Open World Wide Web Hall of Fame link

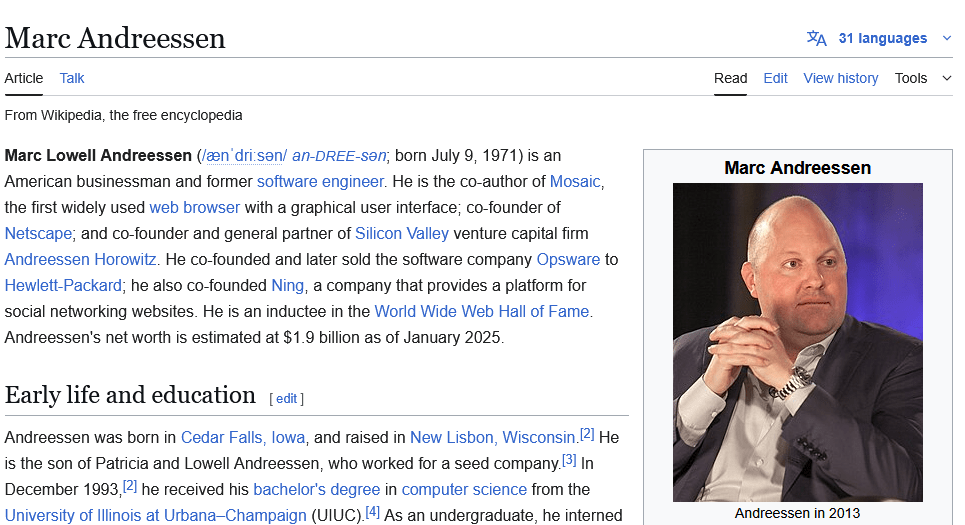[x=482, y=311]
